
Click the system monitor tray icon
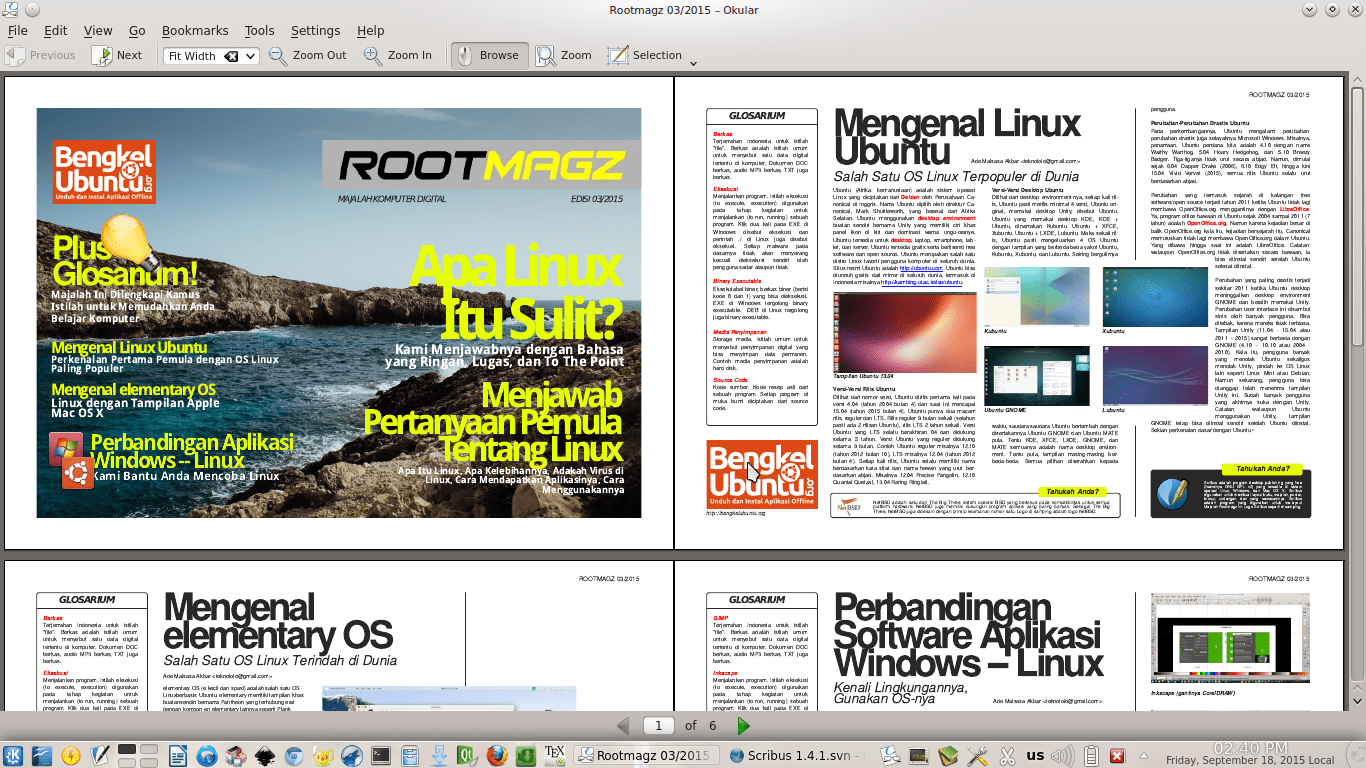pyautogui.click(x=918, y=756)
